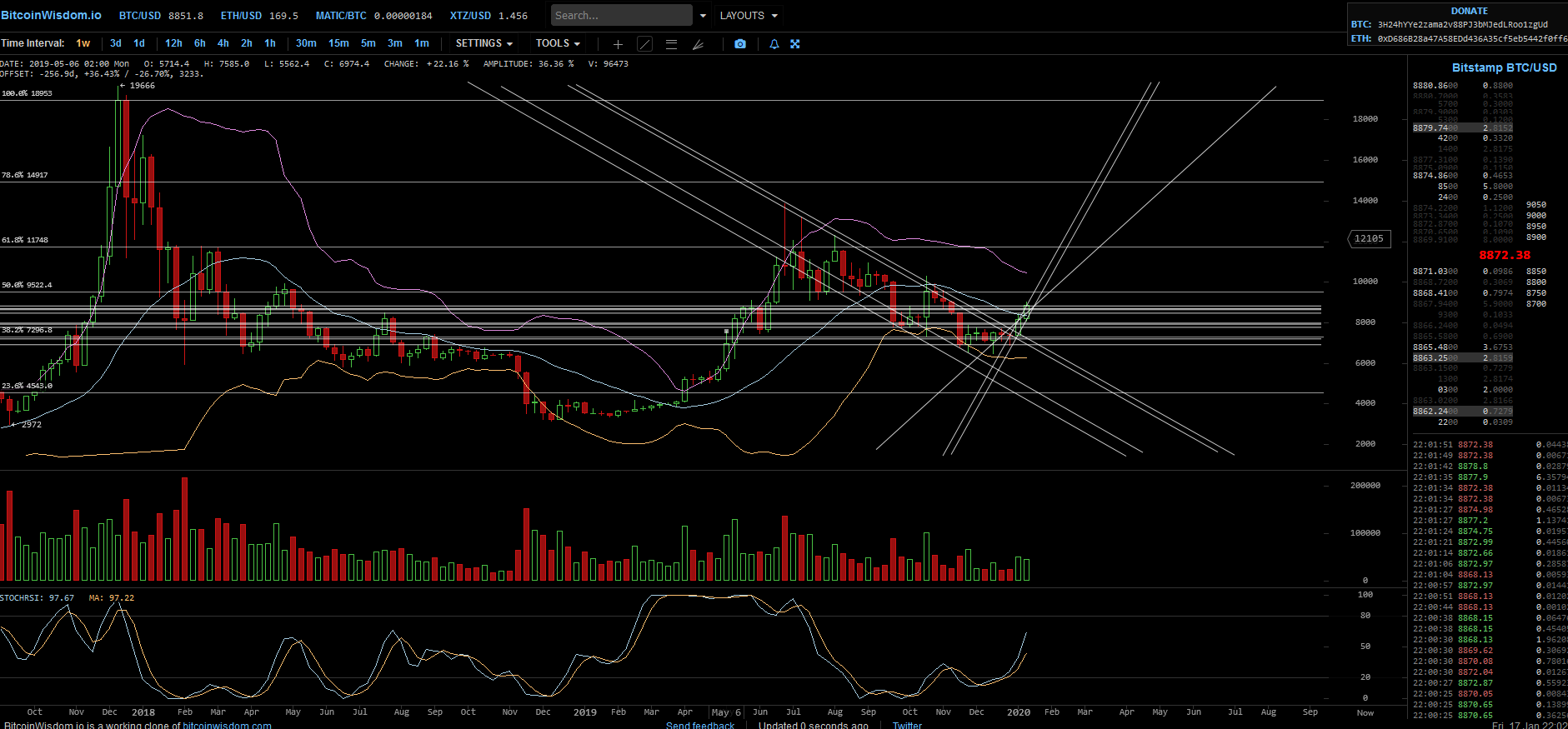This screenshot has height=729, width=1568.
Task: Expand the LAYOUTS dropdown
Action: (749, 16)
